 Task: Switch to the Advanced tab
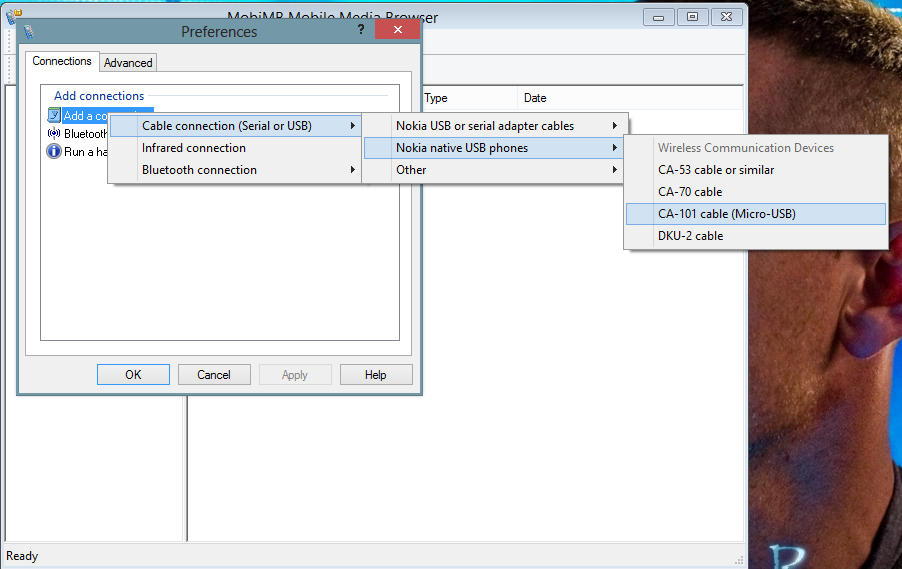click(128, 63)
